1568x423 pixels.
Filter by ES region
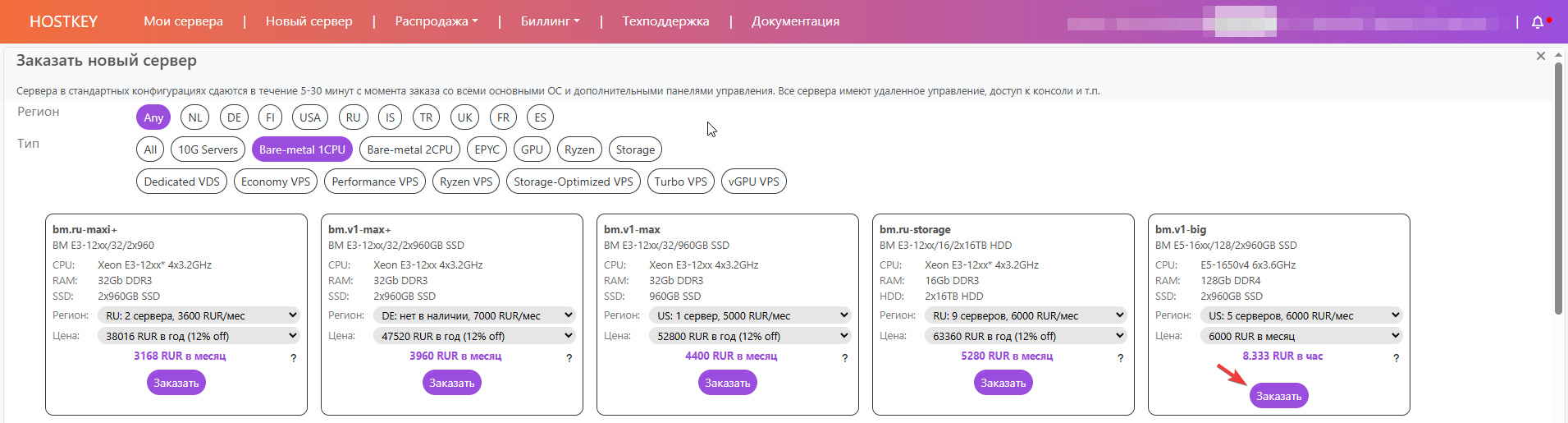[541, 117]
